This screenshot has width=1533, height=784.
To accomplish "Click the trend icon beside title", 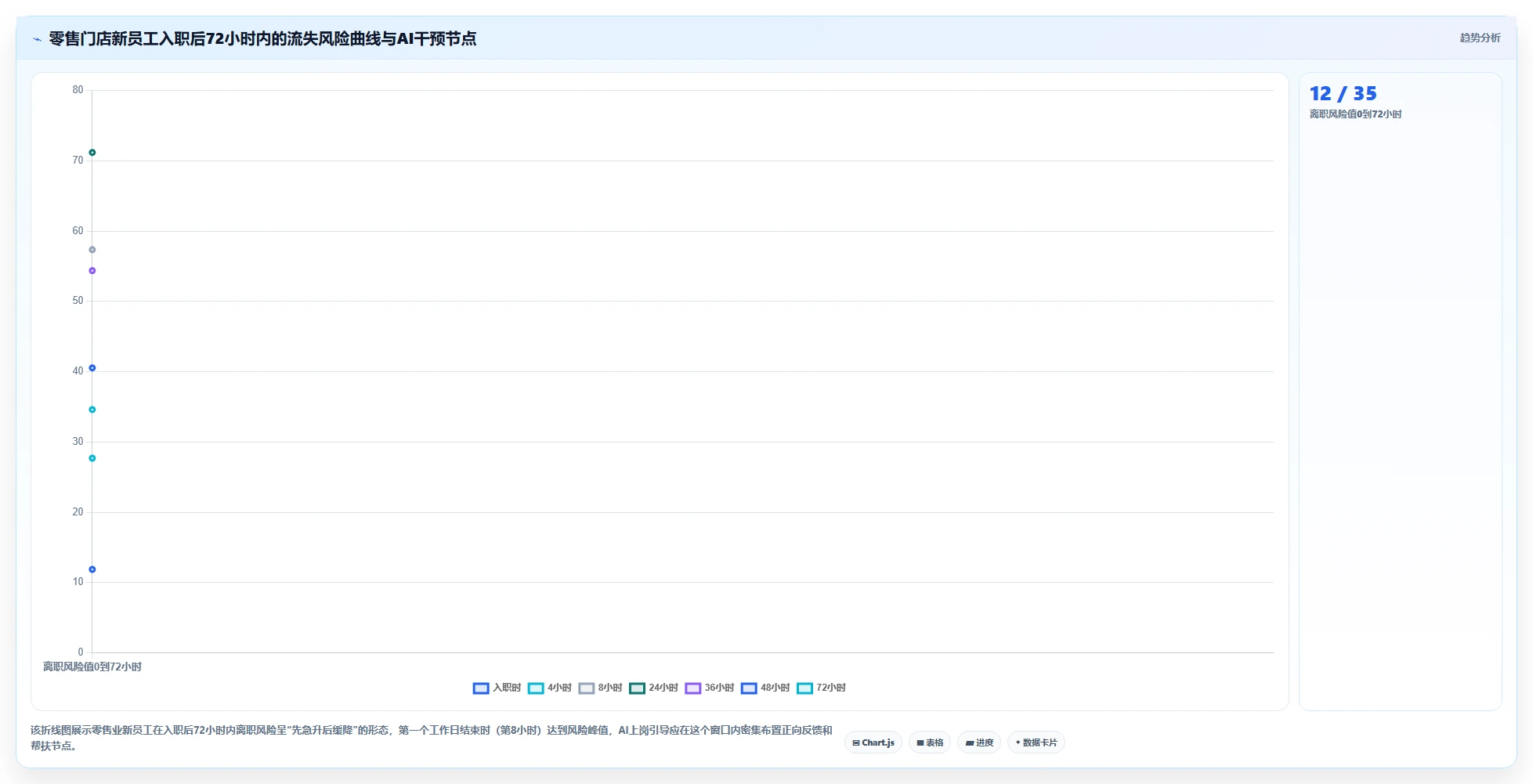I will [37, 39].
